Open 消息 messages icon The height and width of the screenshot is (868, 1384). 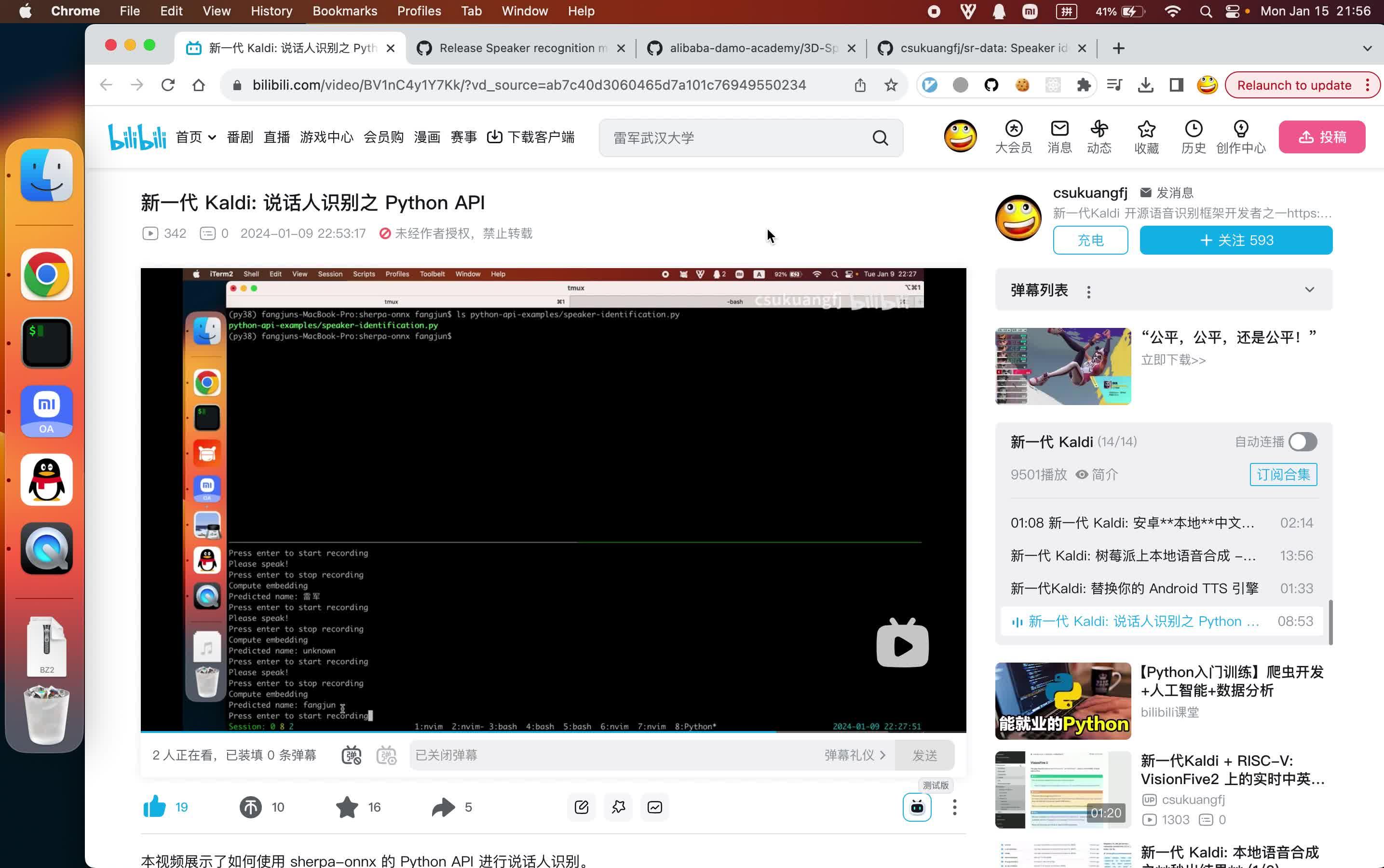pyautogui.click(x=1059, y=137)
